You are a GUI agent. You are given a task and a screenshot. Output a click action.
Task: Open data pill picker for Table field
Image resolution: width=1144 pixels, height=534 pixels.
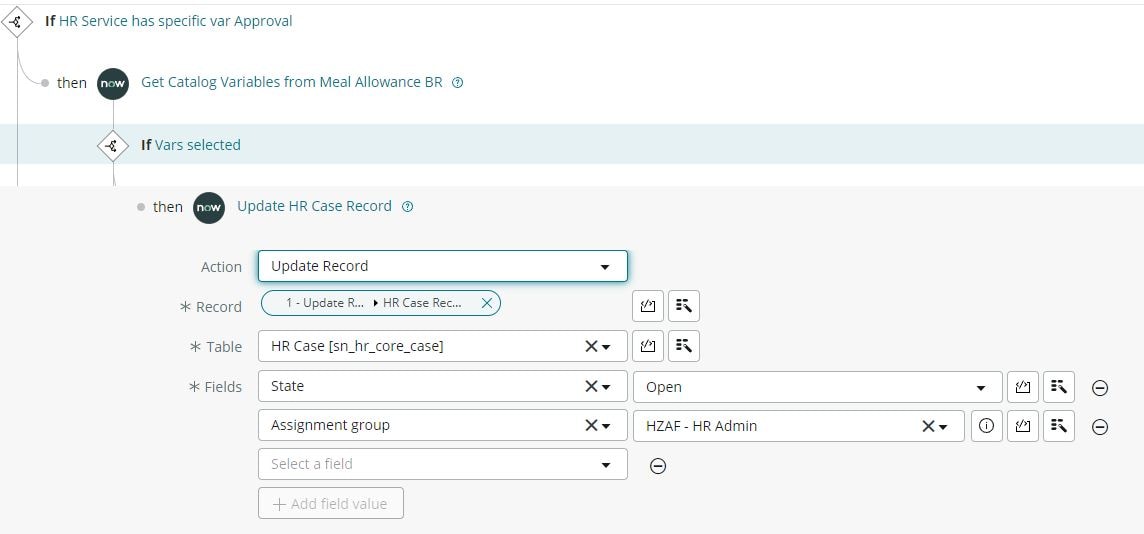pos(684,347)
